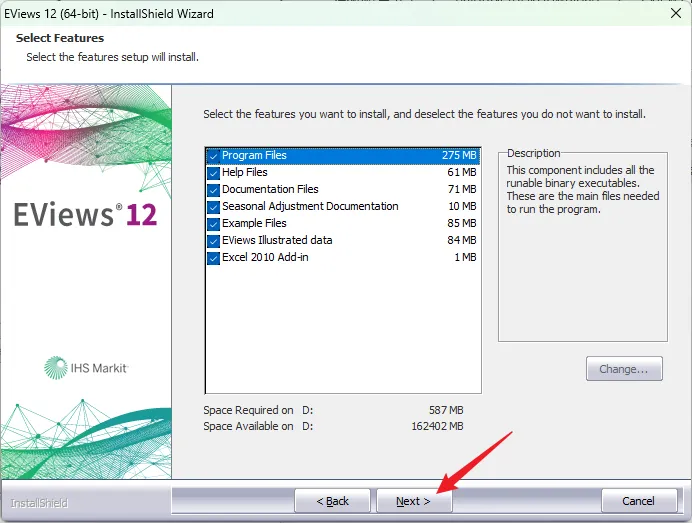
Task: Uncheck EViews Illustrated data checkbox
Action: click(x=213, y=241)
